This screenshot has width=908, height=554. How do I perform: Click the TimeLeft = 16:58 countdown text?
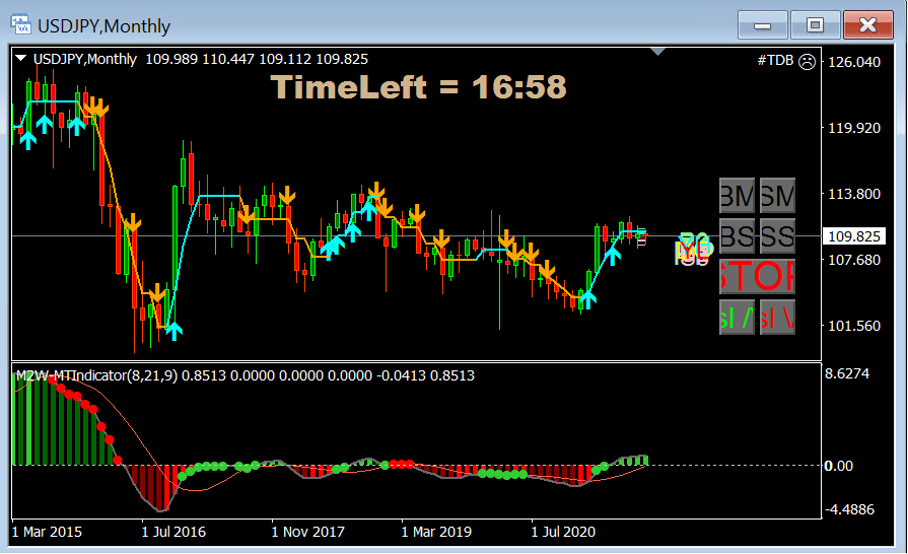click(418, 87)
